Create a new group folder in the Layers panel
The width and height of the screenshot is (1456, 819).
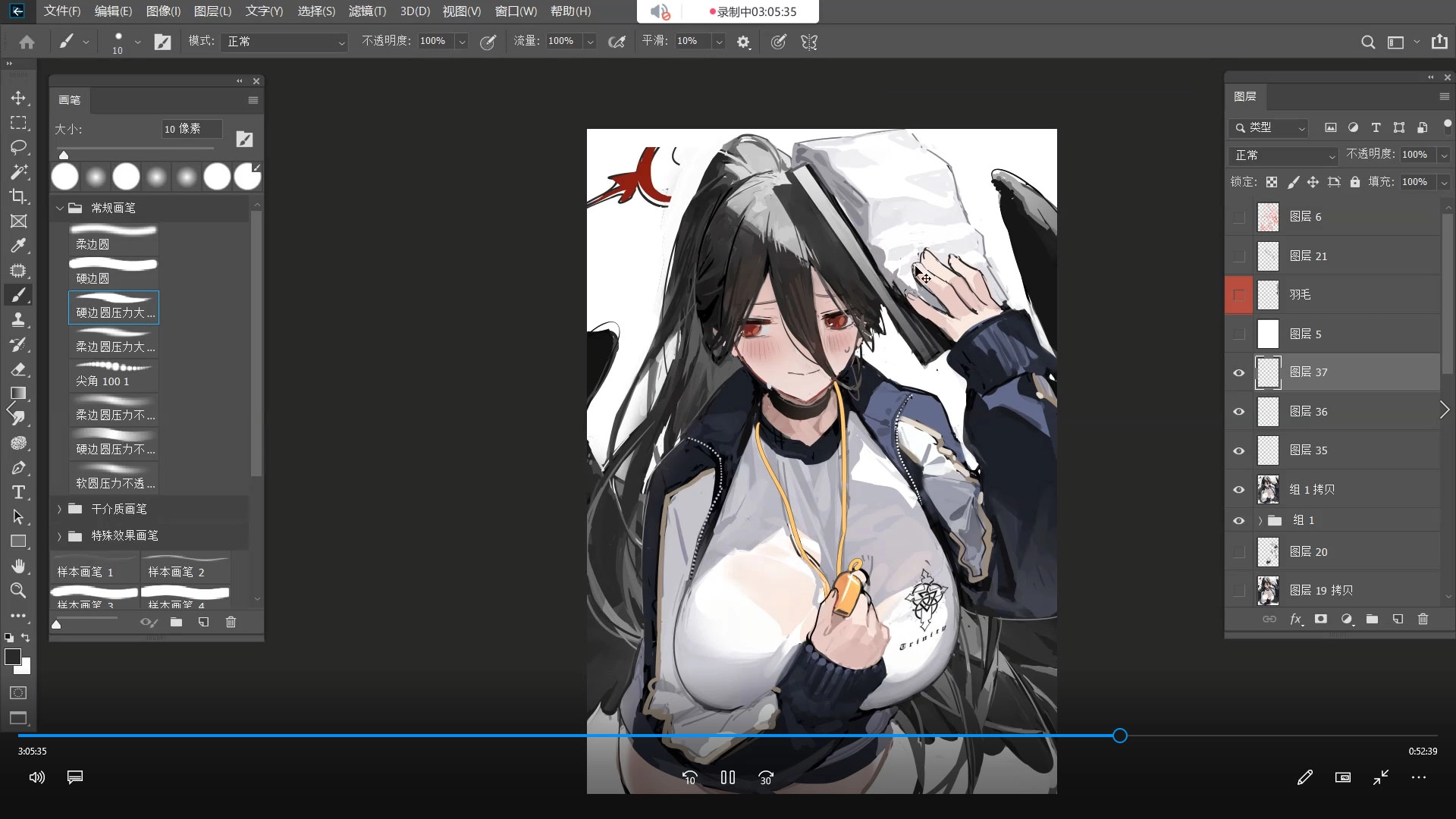1372,620
